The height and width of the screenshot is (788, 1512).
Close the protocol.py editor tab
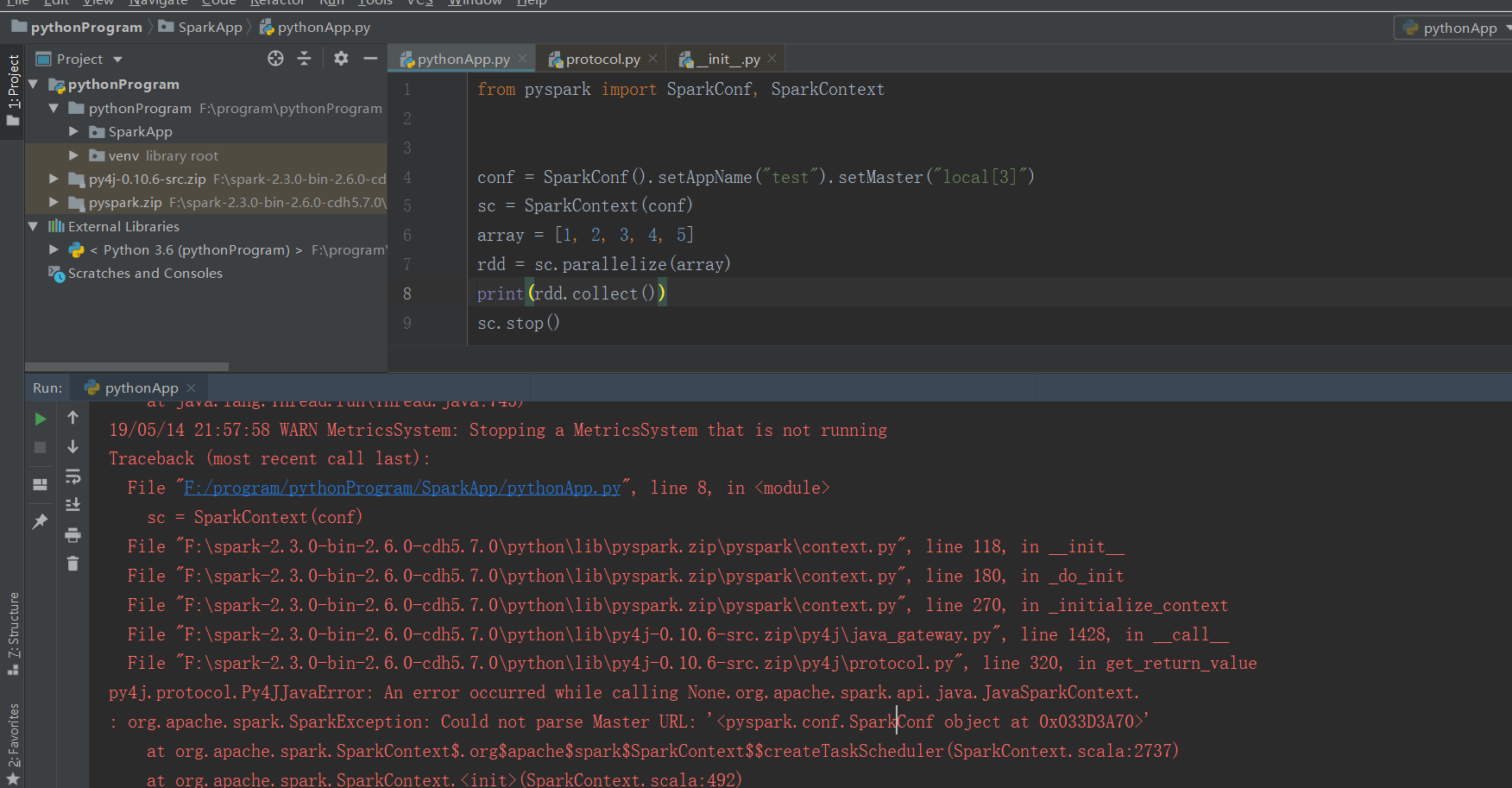click(652, 59)
